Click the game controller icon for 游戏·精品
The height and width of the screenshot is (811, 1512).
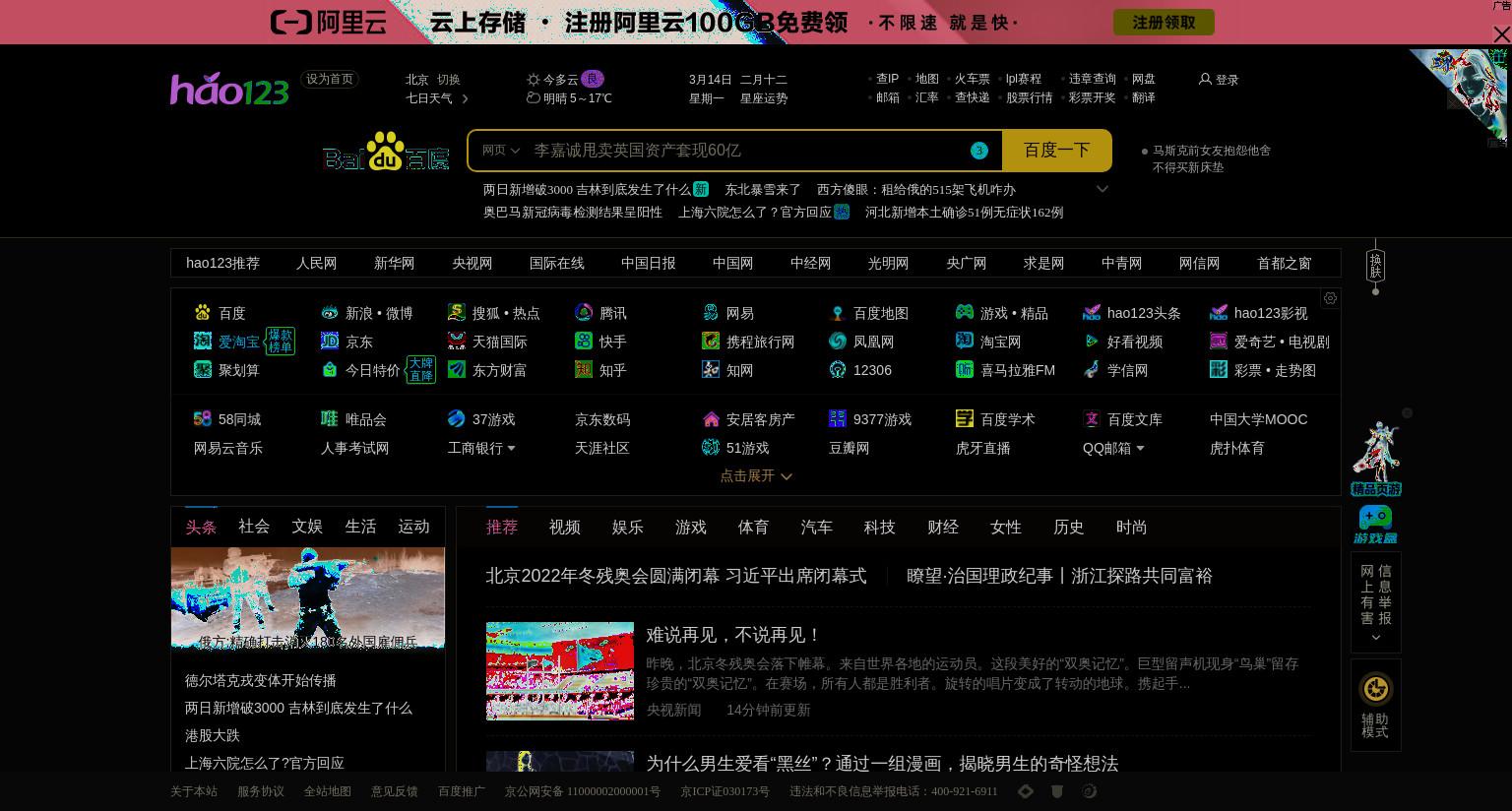[965, 313]
